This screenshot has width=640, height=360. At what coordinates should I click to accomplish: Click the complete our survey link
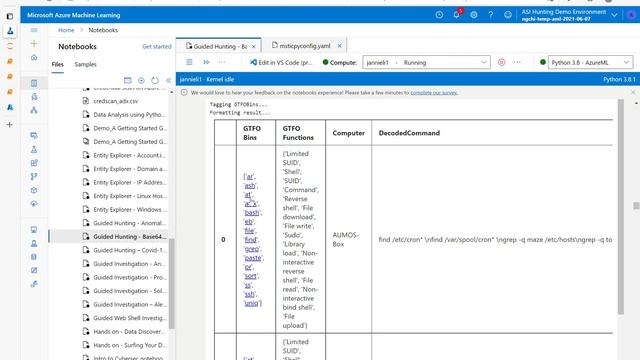[434, 93]
